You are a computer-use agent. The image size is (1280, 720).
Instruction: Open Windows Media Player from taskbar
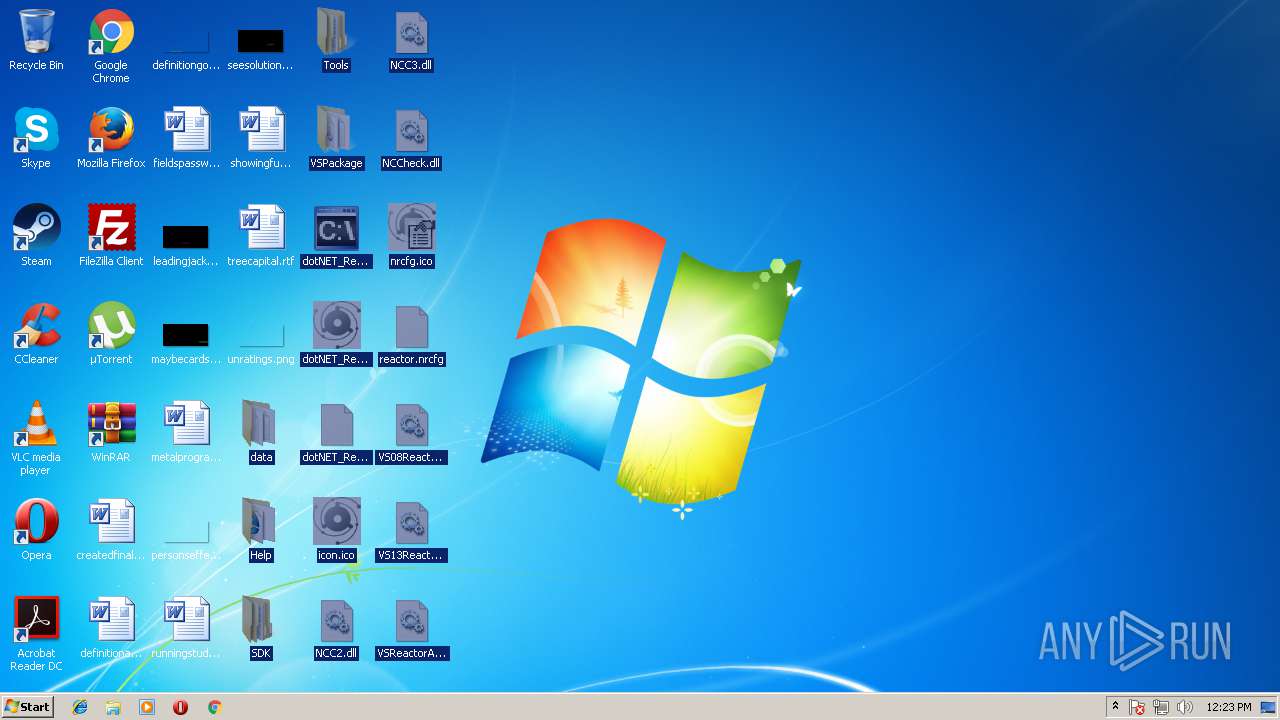(x=147, y=707)
